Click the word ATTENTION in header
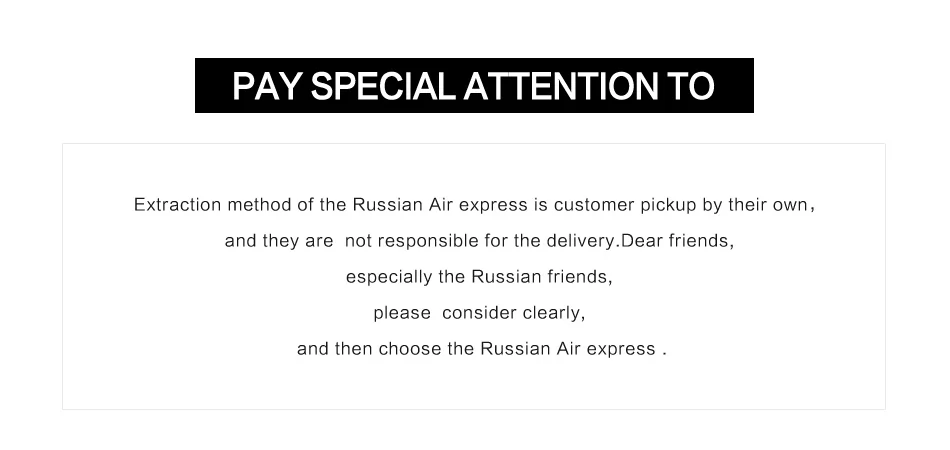Screen dimensions: 950x450 point(561,86)
